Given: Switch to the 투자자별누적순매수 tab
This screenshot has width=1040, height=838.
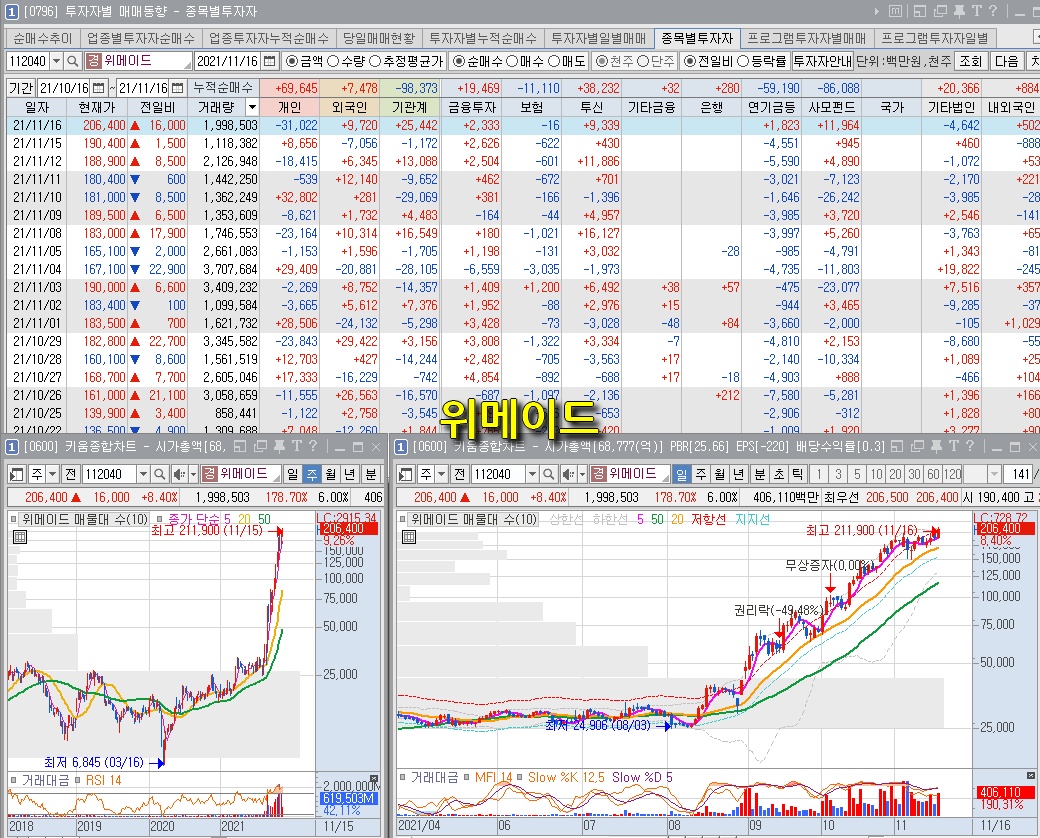Looking at the screenshot, I should click(483, 38).
